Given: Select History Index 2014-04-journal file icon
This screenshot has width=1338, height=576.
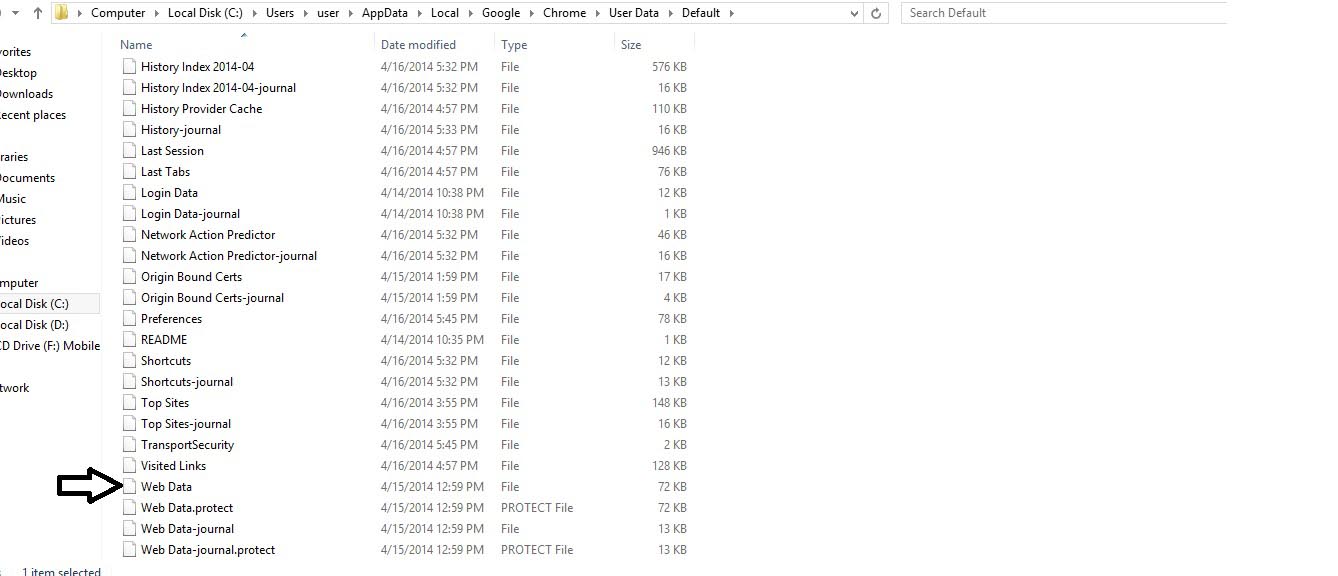Looking at the screenshot, I should coord(128,87).
